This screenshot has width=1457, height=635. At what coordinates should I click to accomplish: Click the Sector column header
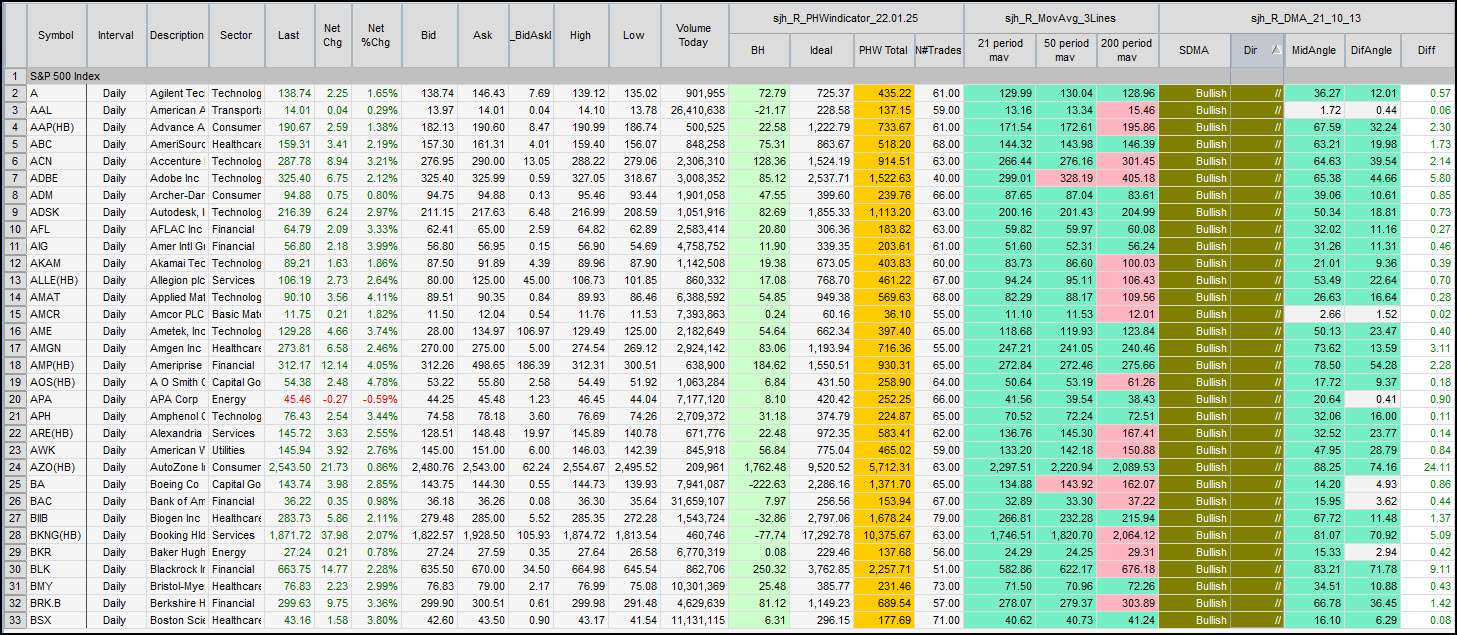(x=236, y=35)
